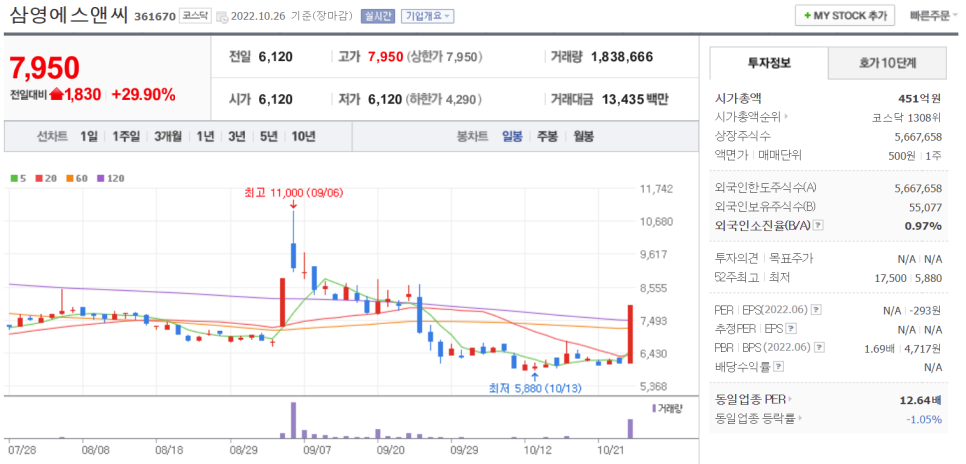
Task: Select the 3년 line chart period
Action: [x=237, y=137]
